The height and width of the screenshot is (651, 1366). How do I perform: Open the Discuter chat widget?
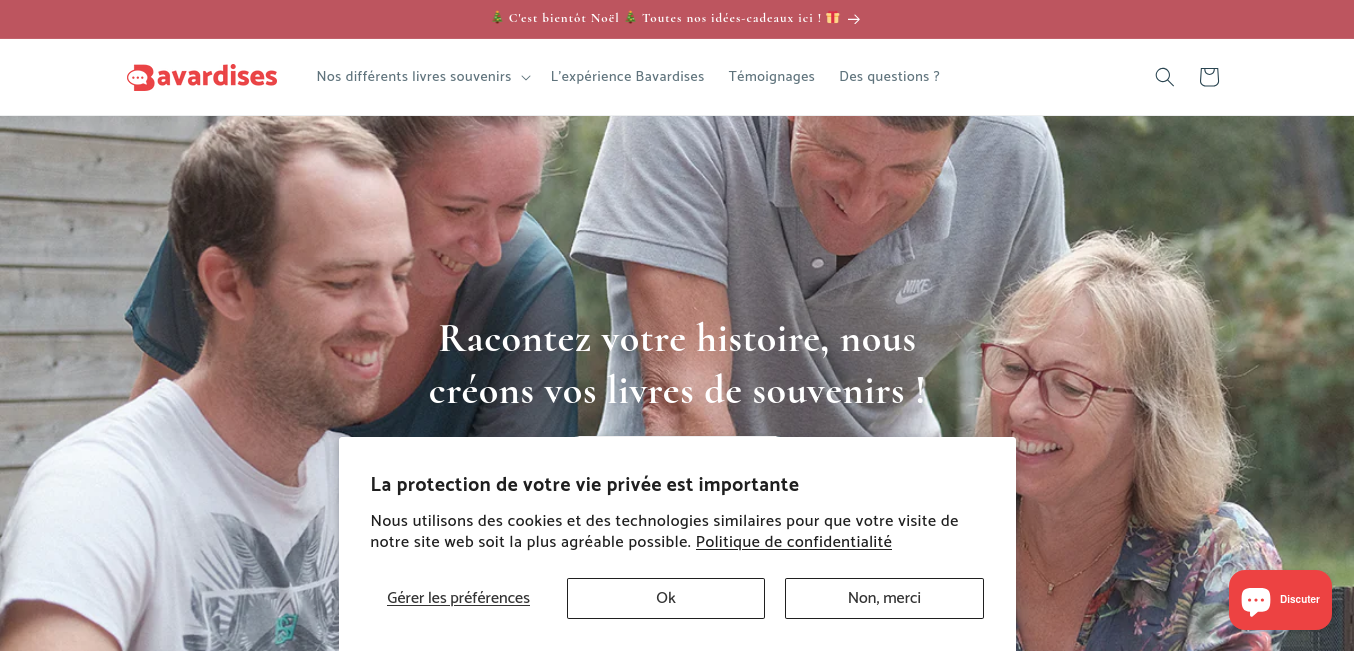point(1280,600)
